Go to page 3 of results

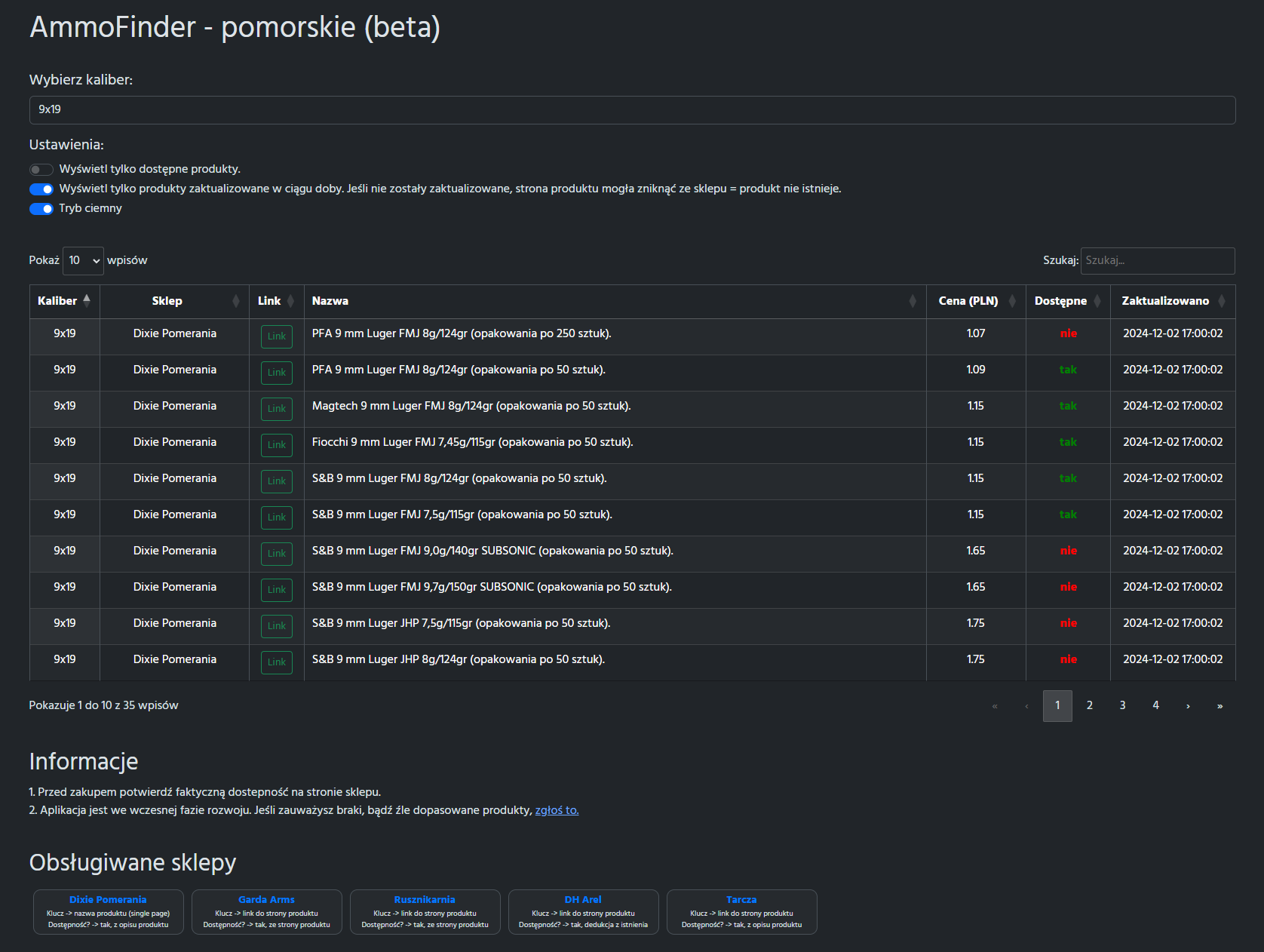pos(1122,706)
